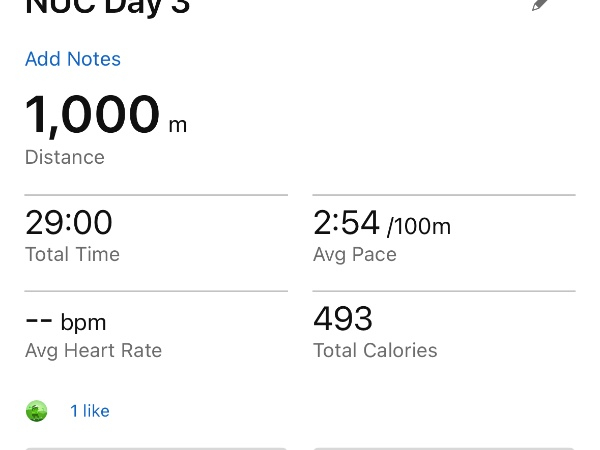
Task: Tap the 29:00 total time value
Action: (x=69, y=222)
